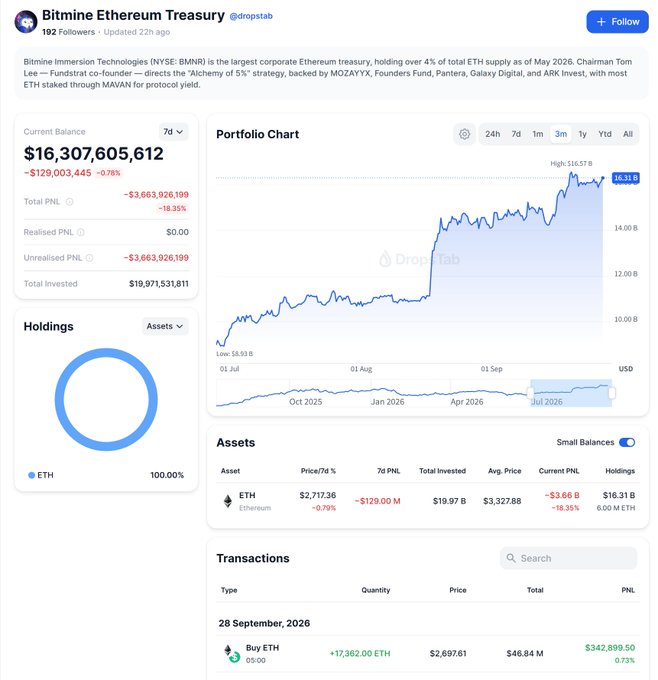The height and width of the screenshot is (680, 658).
Task: Select the 1m chart range
Action: pos(538,134)
